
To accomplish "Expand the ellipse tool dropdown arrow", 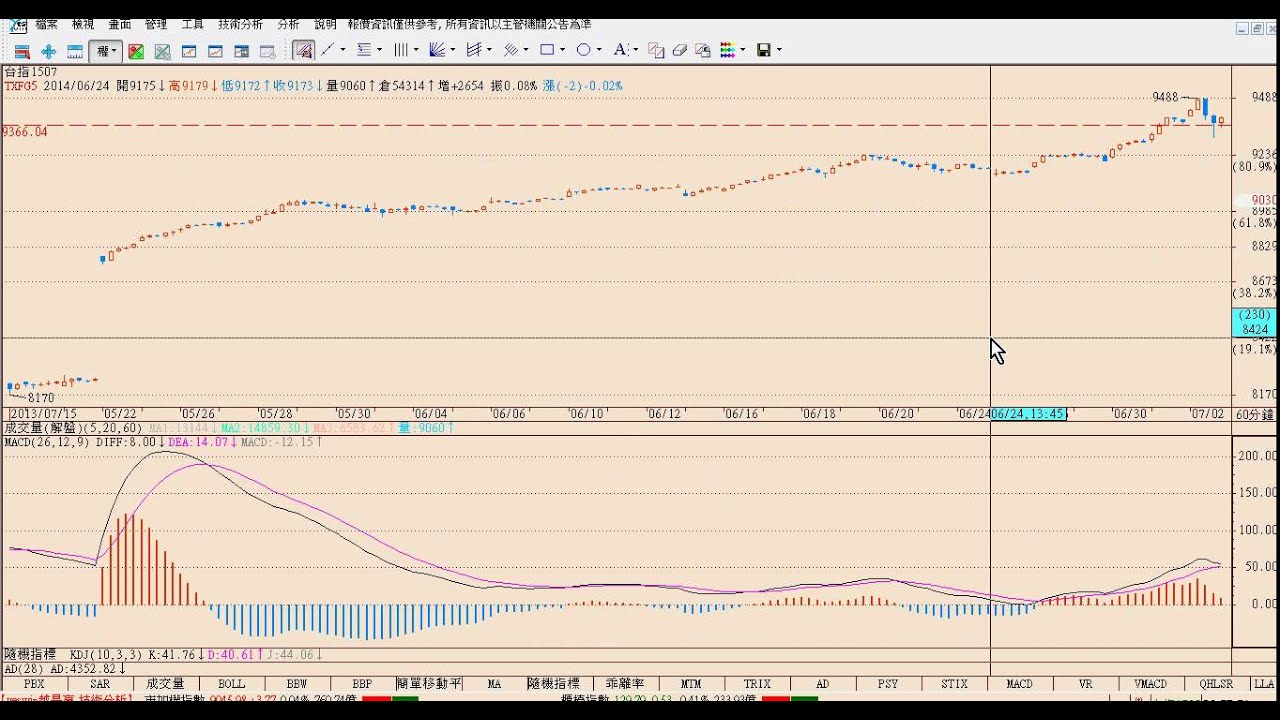I will point(599,50).
